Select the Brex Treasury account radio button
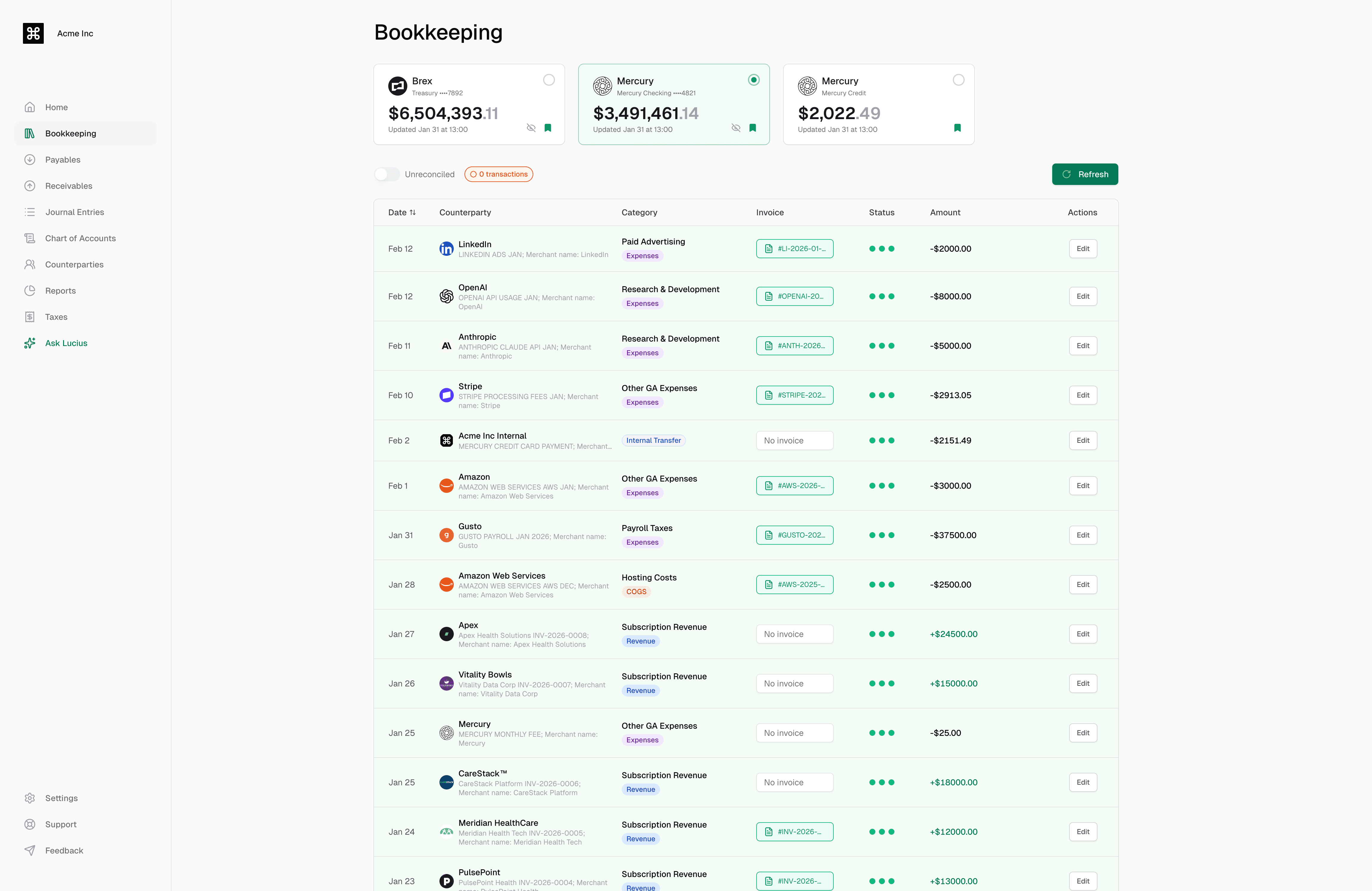 [549, 80]
